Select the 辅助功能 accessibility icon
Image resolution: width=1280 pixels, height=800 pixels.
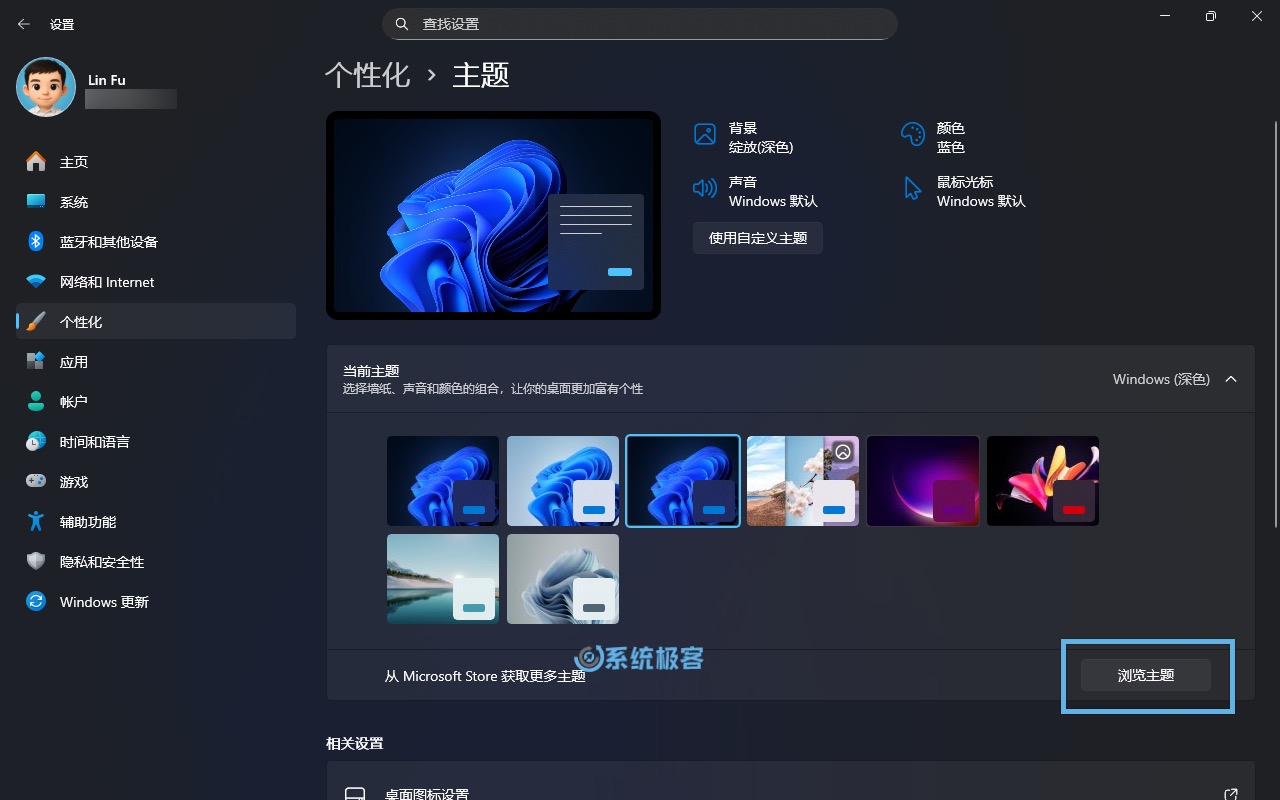tap(35, 521)
